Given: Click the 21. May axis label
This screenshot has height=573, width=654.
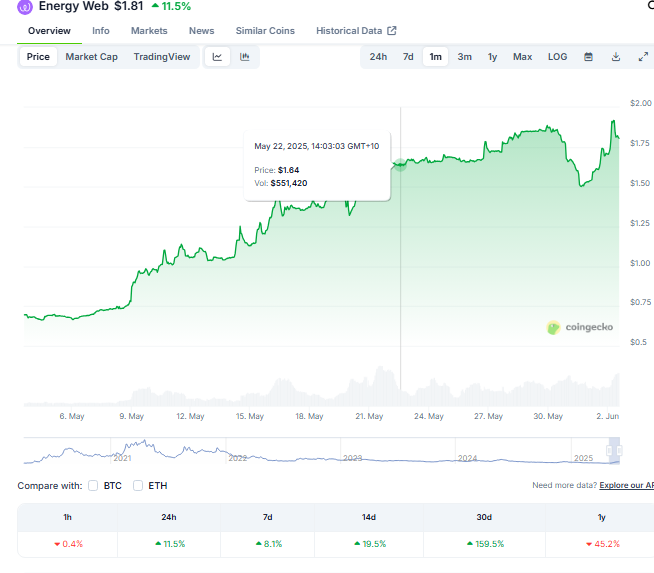Looking at the screenshot, I should [369, 416].
